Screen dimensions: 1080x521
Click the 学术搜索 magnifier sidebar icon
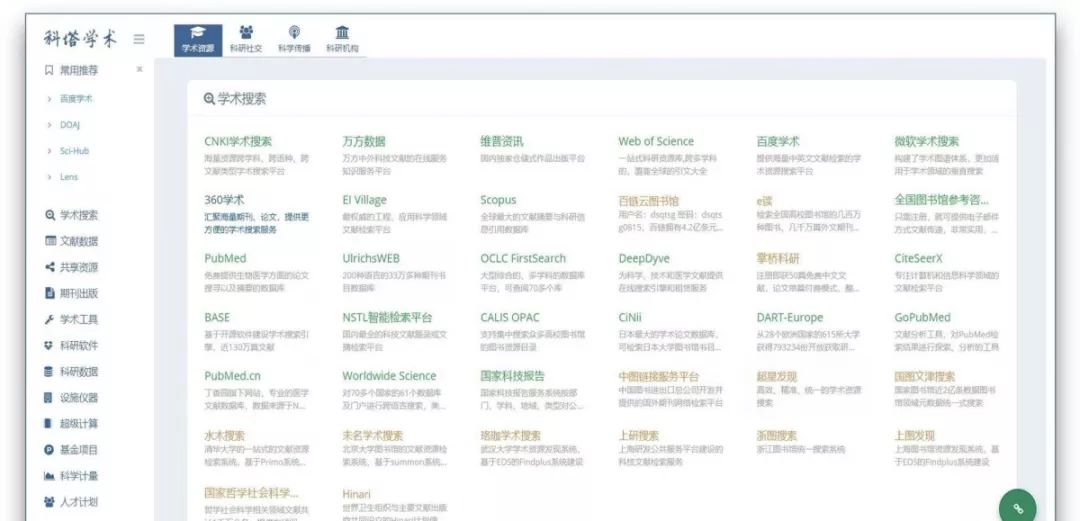[x=50, y=215]
